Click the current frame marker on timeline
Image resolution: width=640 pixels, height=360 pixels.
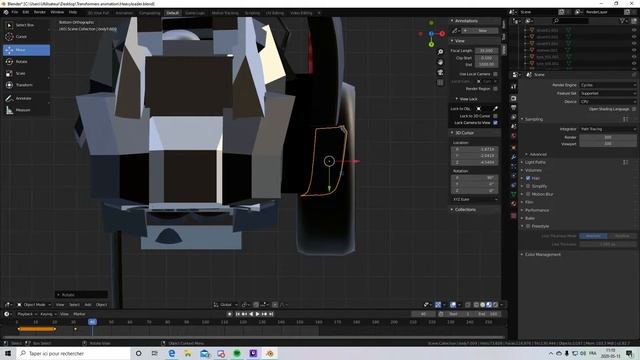(92, 322)
